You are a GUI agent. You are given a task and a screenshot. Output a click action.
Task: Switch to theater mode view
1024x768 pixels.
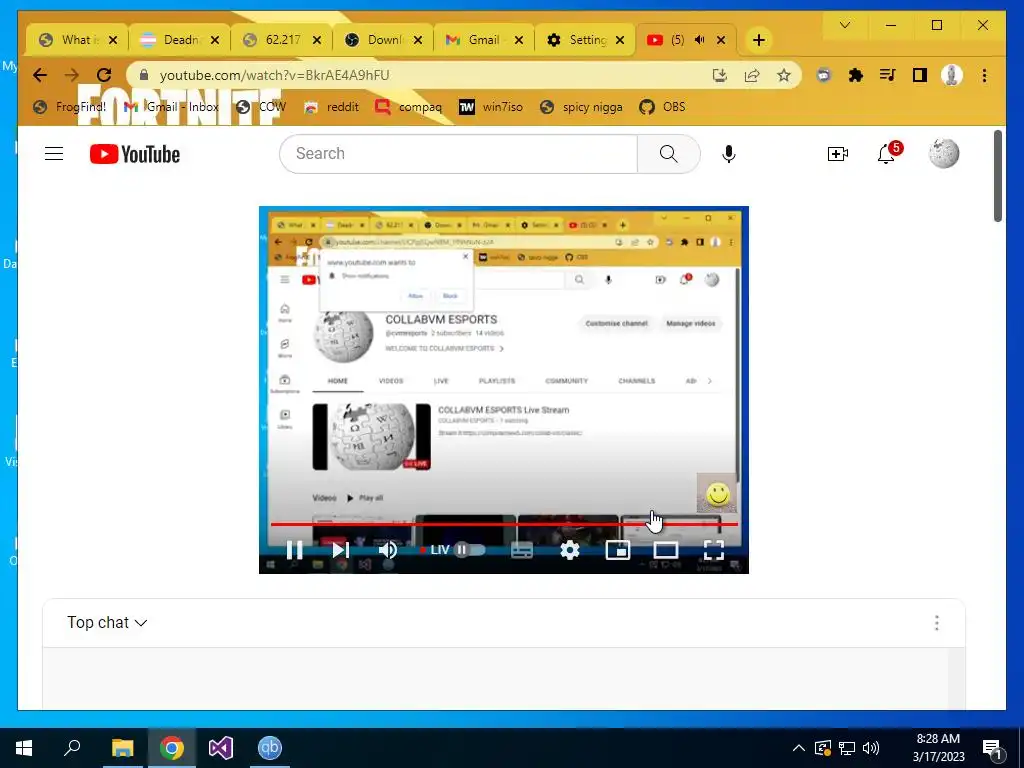click(x=665, y=550)
